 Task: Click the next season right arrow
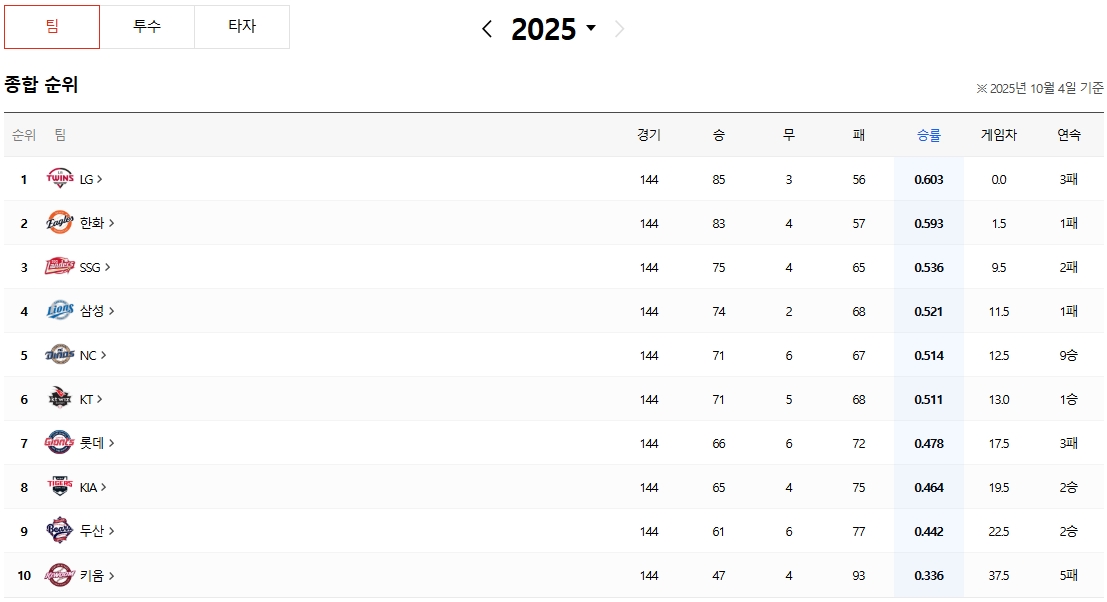[619, 29]
